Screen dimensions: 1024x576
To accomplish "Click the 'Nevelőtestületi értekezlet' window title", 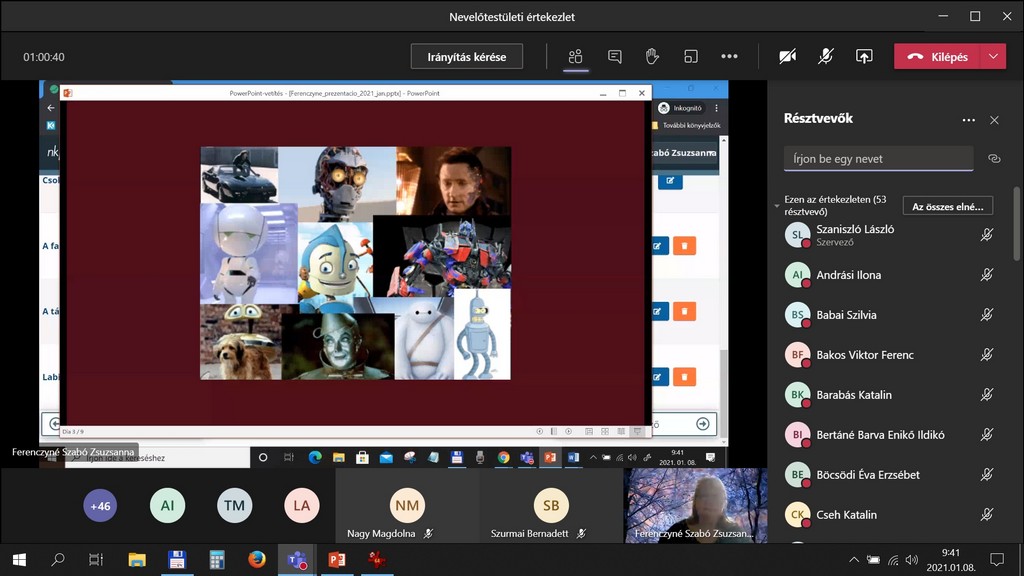I will click(512, 17).
